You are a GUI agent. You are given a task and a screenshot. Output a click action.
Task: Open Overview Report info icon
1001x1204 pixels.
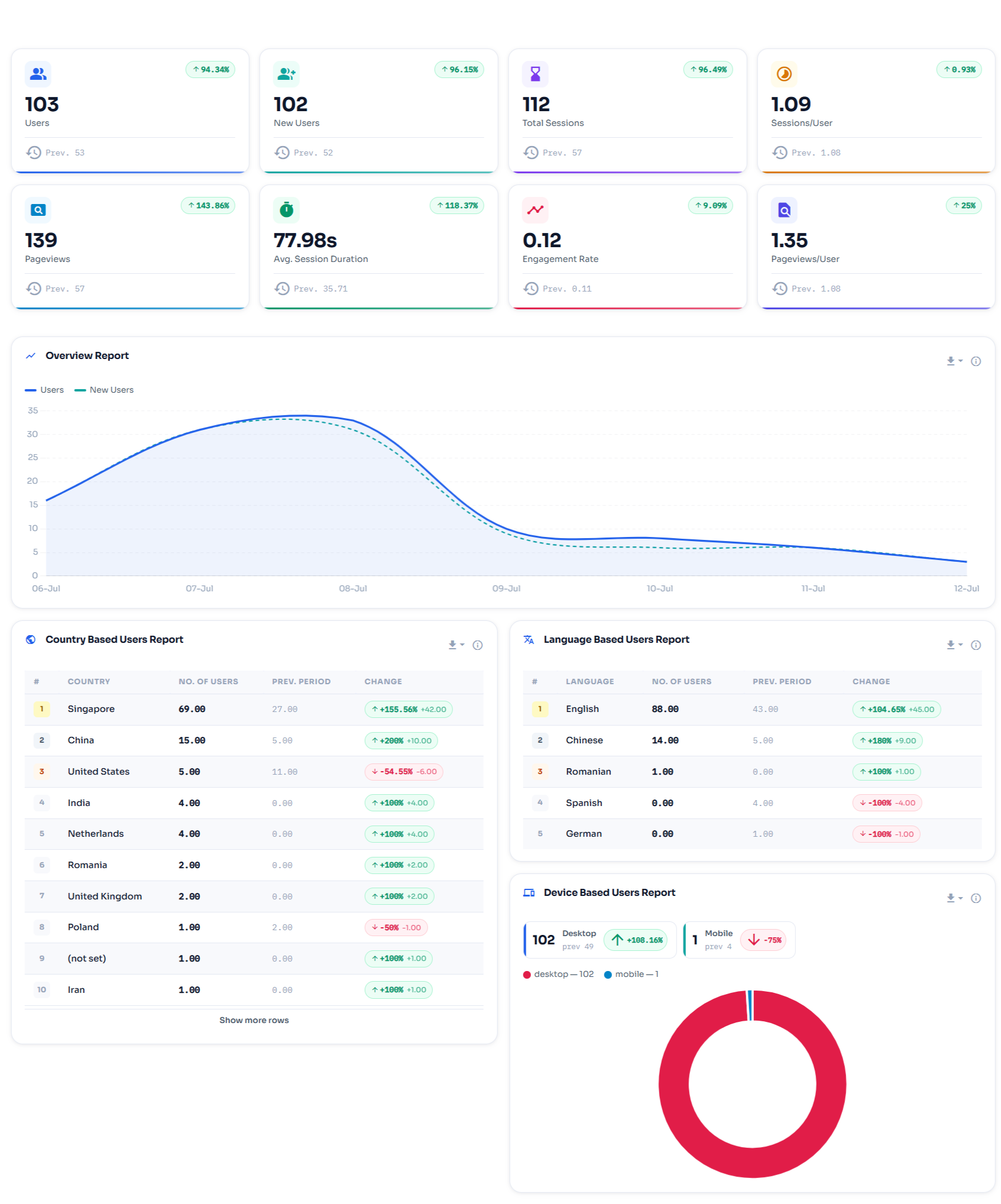[x=976, y=361]
